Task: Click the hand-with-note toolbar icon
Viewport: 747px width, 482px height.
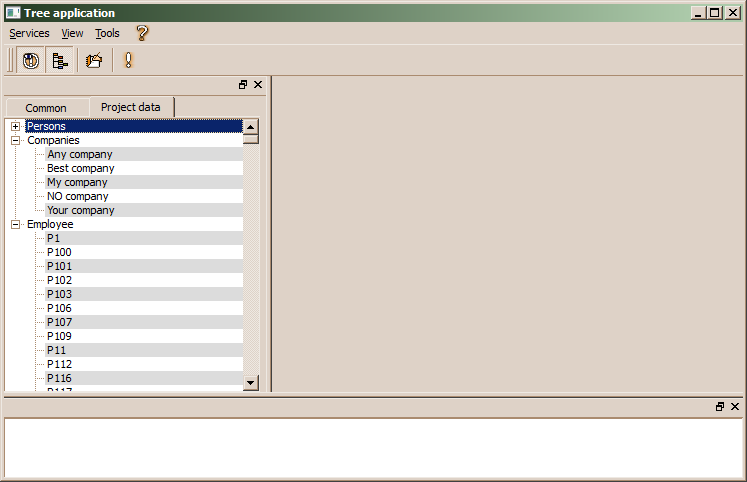Action: (94, 60)
